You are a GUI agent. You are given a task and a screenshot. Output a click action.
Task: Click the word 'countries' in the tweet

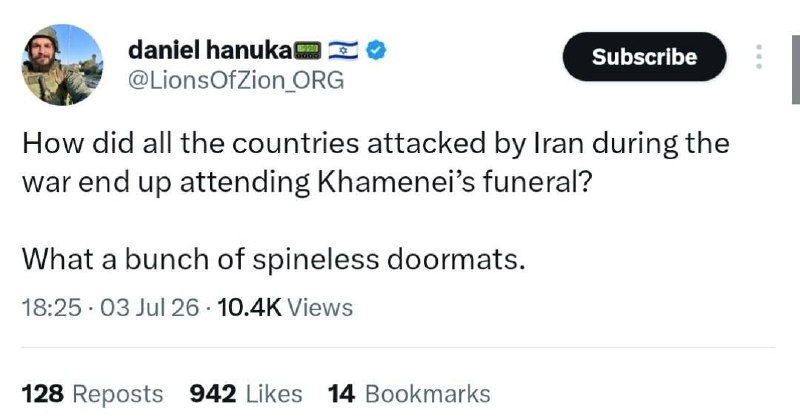pyautogui.click(x=295, y=143)
